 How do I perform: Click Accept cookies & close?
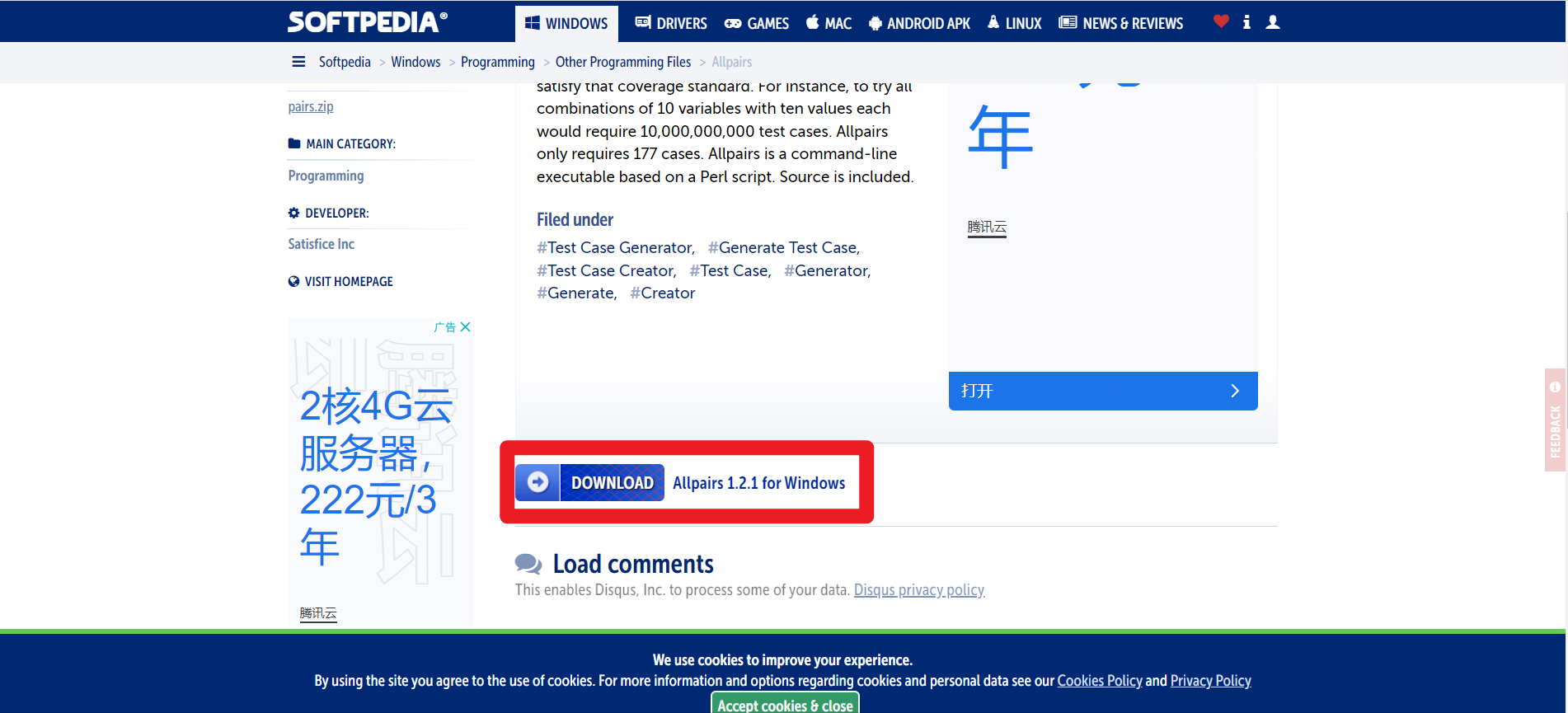tap(785, 704)
